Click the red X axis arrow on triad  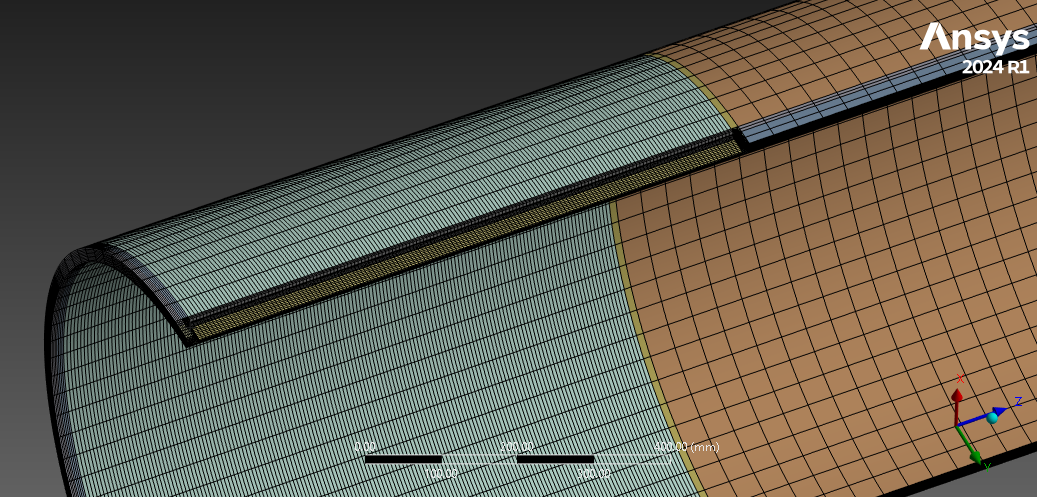pyautogui.click(x=957, y=402)
